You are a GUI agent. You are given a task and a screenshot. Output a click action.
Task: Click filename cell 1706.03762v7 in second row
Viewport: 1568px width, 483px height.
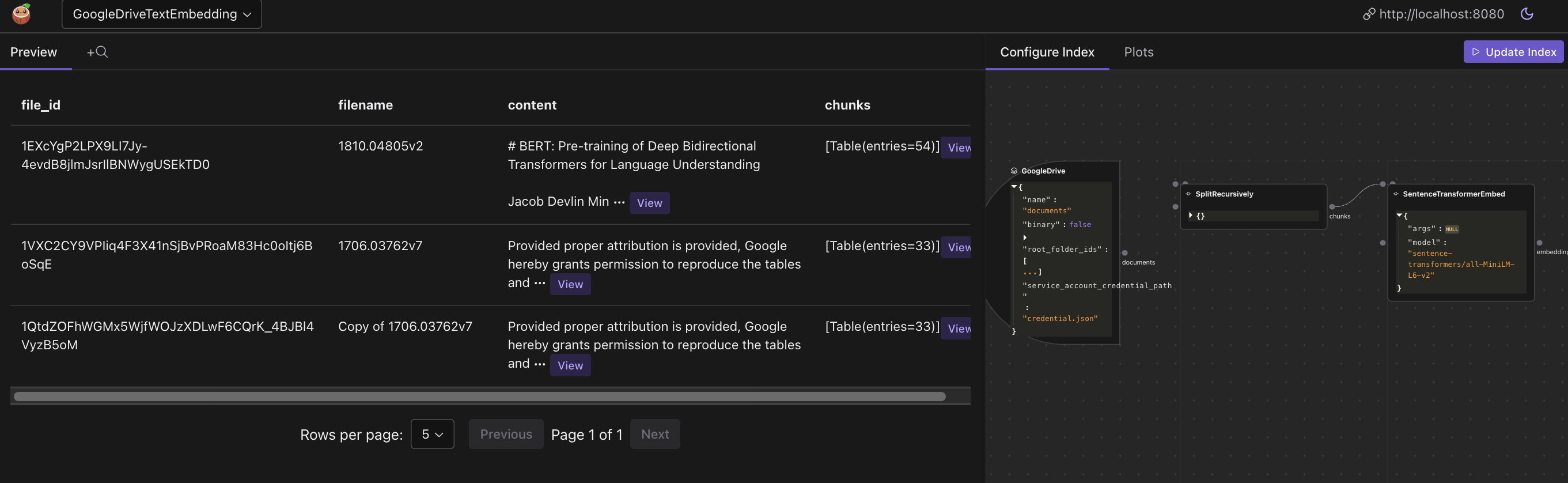380,246
